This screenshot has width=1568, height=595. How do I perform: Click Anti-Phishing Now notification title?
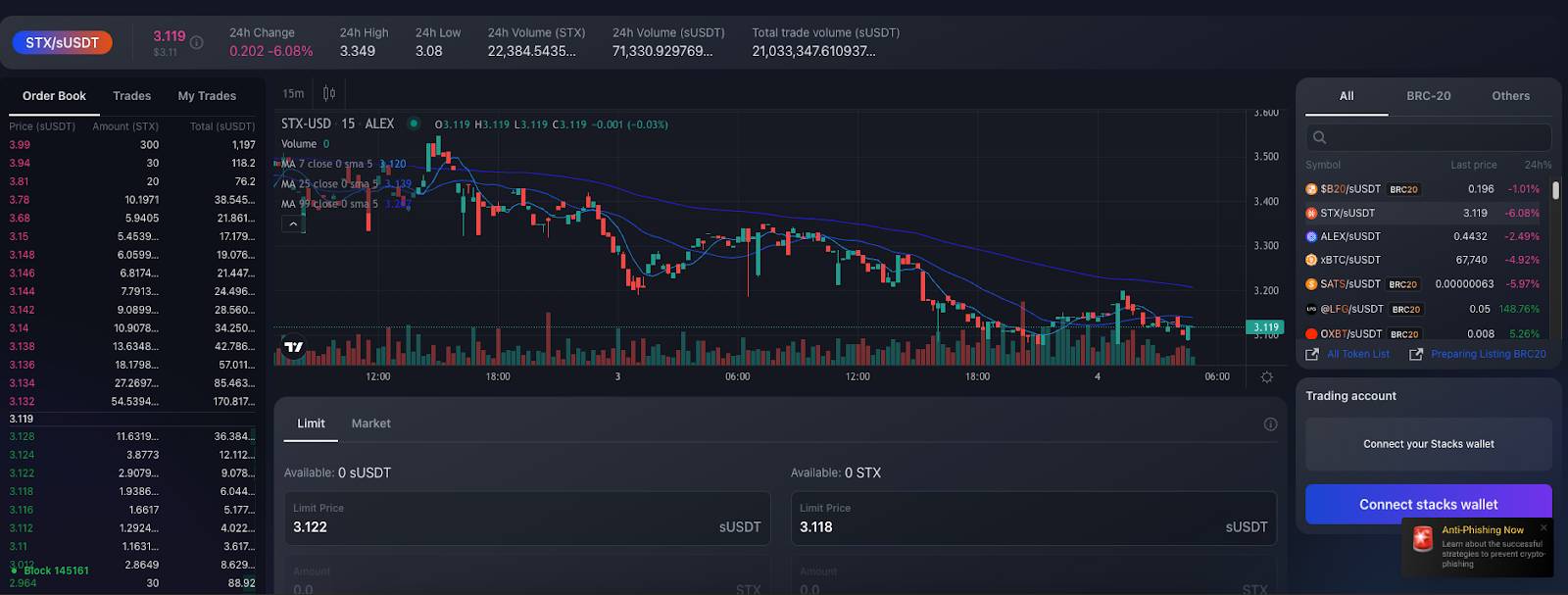click(1483, 530)
